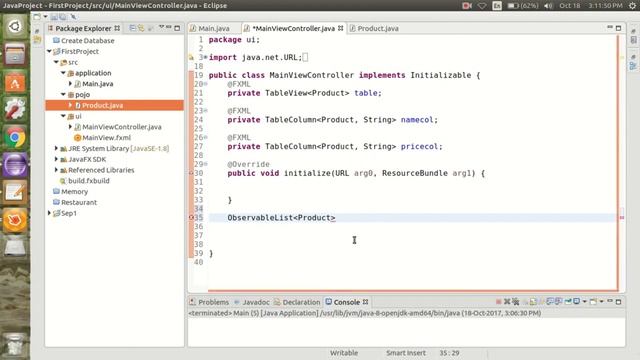Click the Ubuntu Dash search launcher icon
The image size is (640, 360).
click(x=15, y=27)
